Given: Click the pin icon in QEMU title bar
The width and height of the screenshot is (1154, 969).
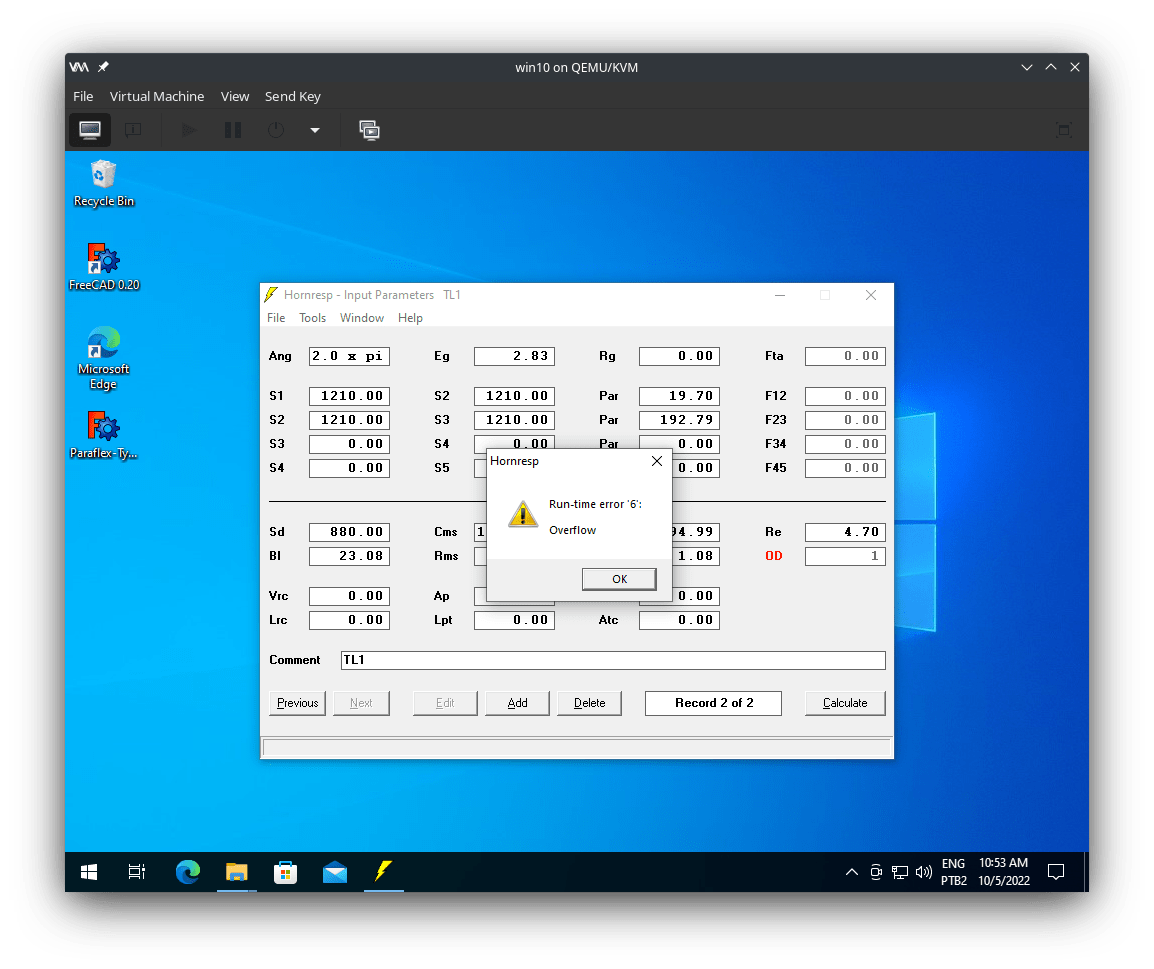Looking at the screenshot, I should coord(104,67).
